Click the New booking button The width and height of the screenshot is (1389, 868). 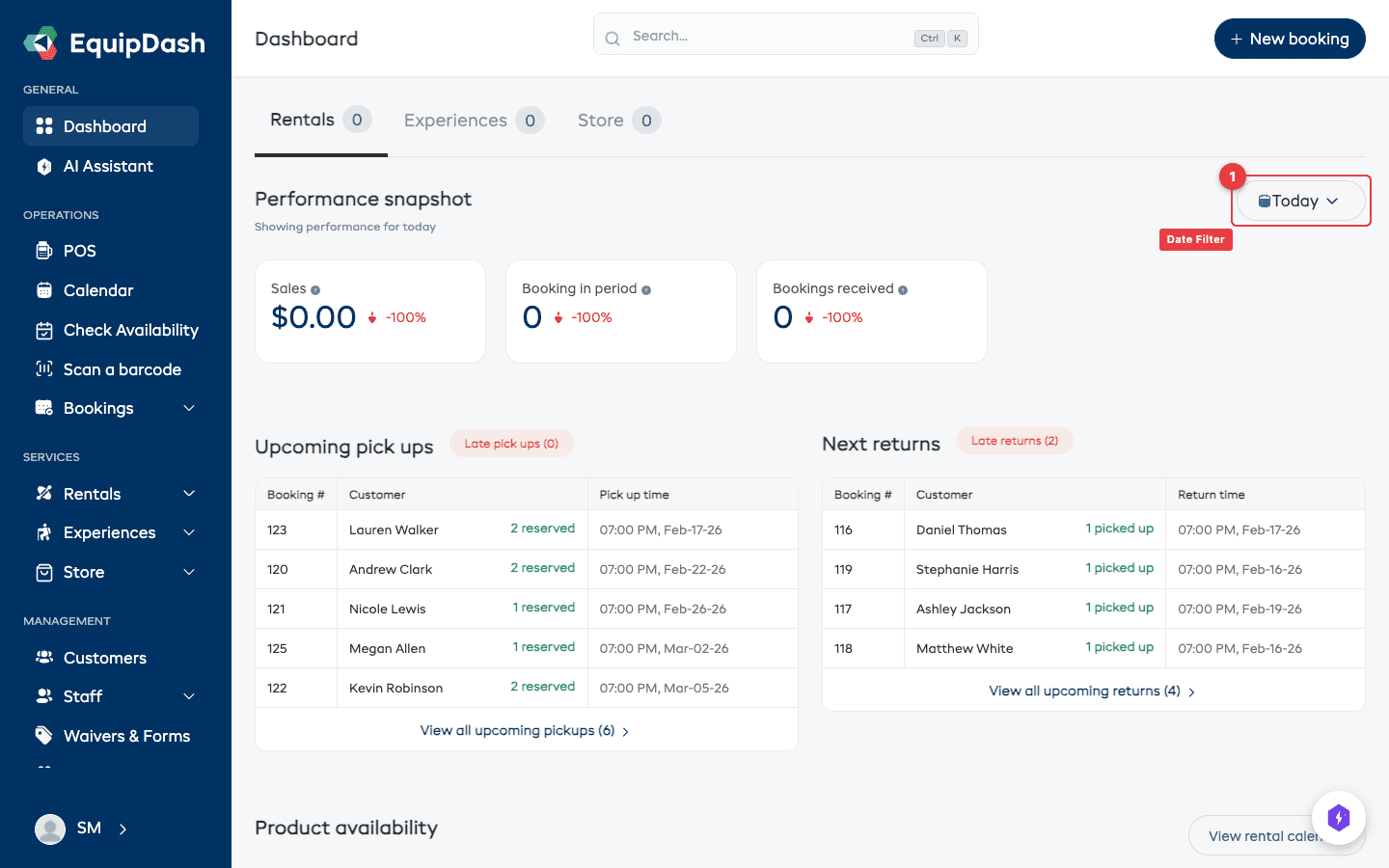pos(1290,39)
